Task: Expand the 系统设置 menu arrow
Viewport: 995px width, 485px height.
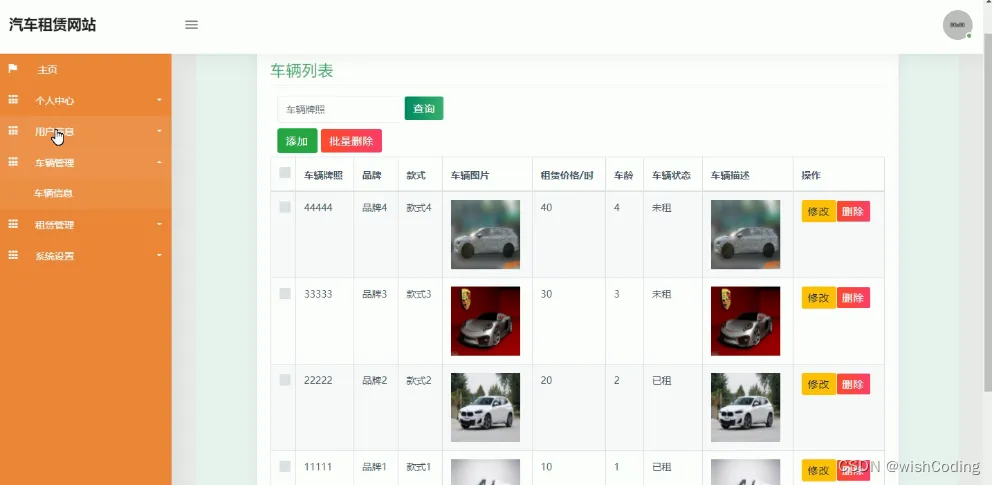Action: tap(159, 255)
